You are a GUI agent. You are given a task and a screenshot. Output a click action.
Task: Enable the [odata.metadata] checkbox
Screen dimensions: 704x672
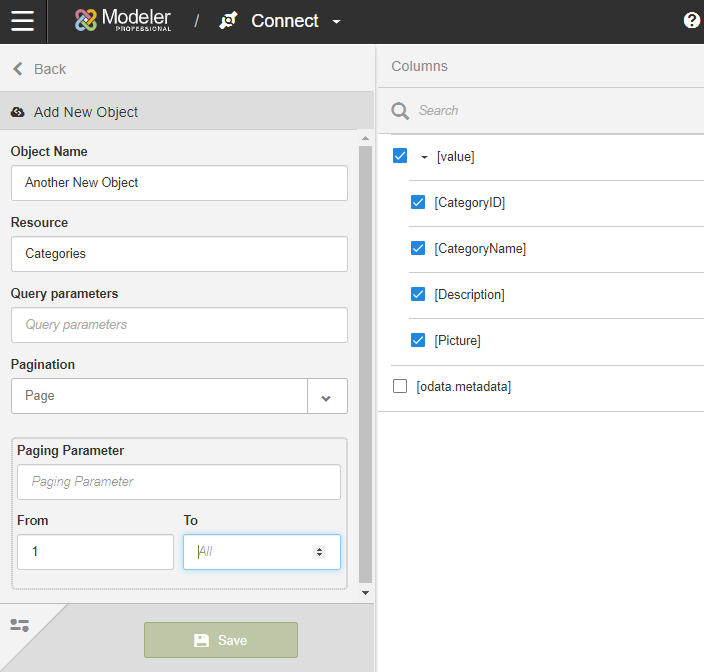point(400,386)
